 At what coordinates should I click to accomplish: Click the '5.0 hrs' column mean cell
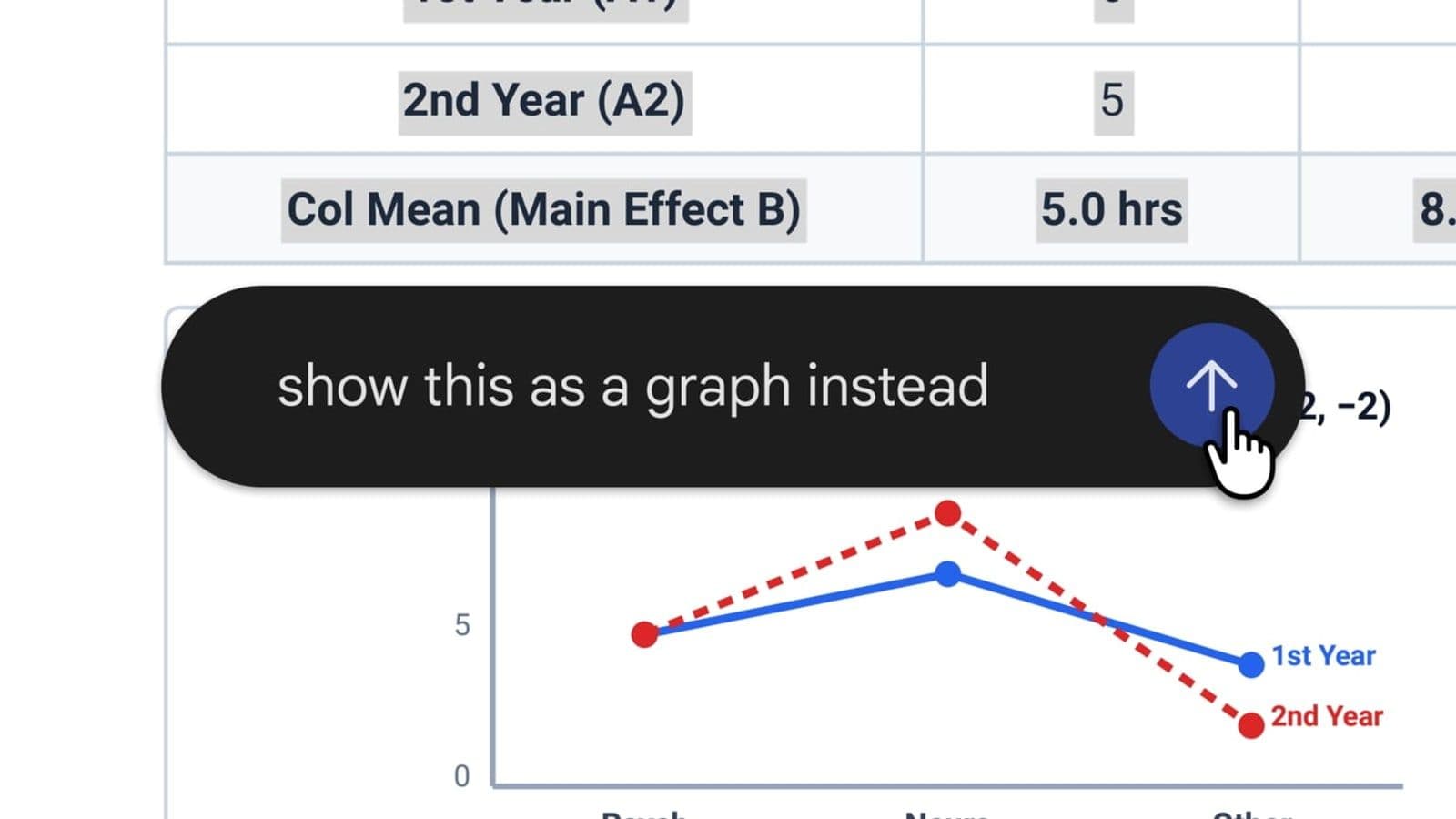1111,209
